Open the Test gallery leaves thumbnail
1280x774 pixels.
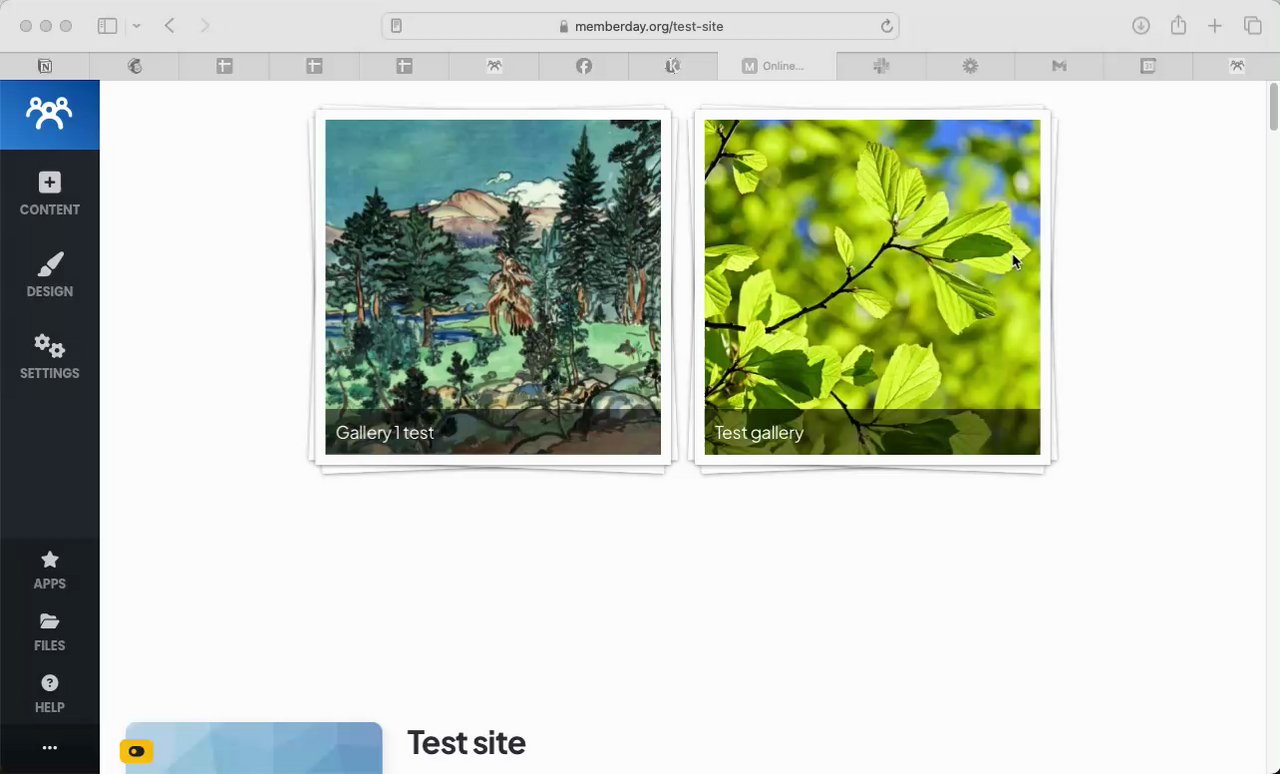[872, 287]
